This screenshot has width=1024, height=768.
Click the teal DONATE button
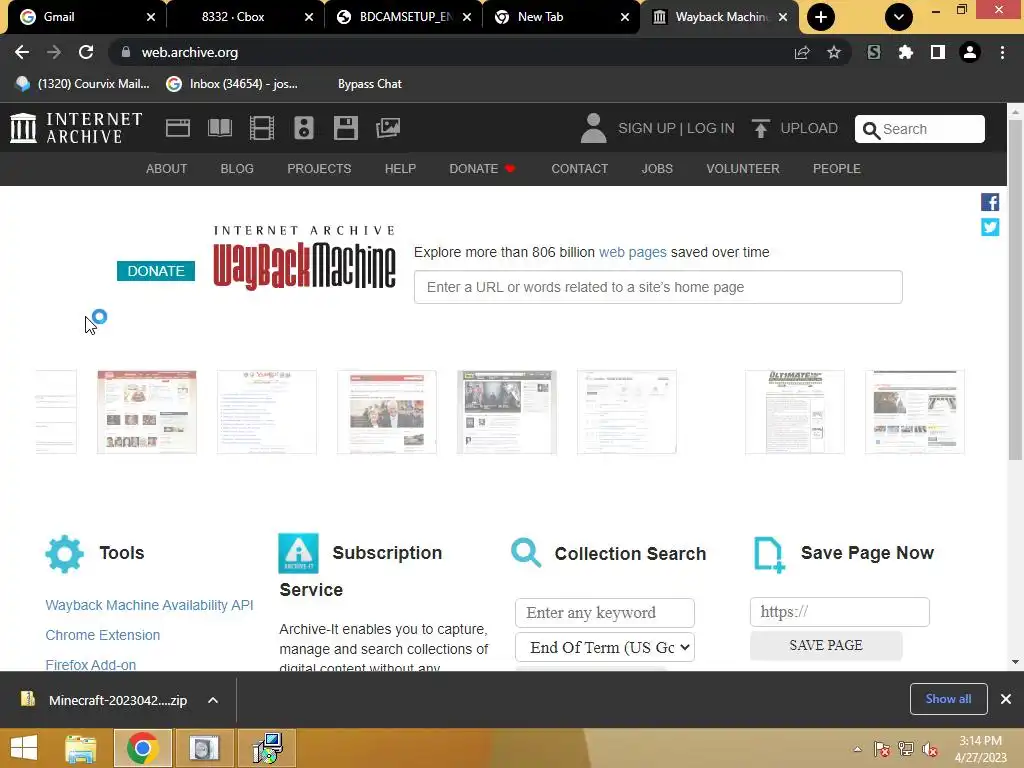tap(156, 270)
